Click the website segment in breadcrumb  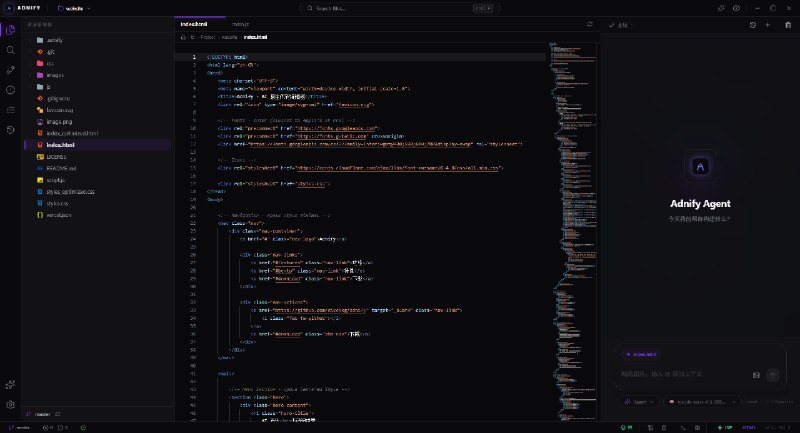coord(230,37)
